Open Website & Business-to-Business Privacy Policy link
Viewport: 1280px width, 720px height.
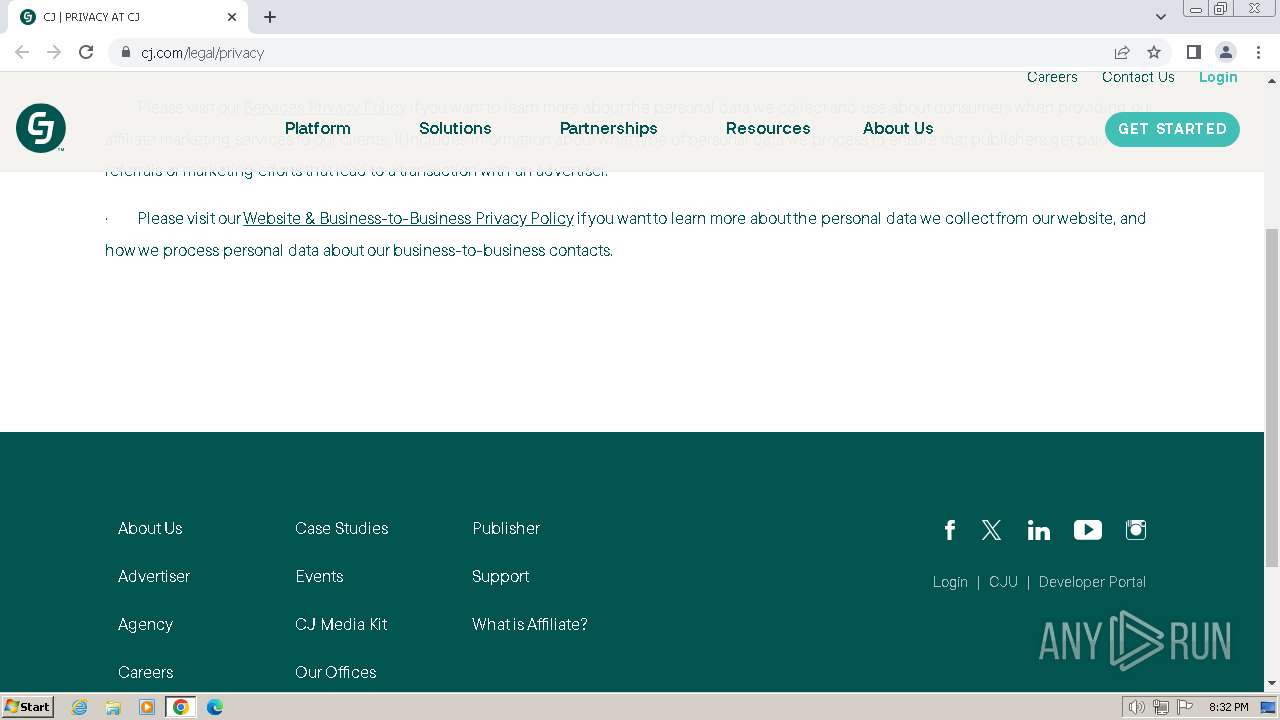(408, 218)
